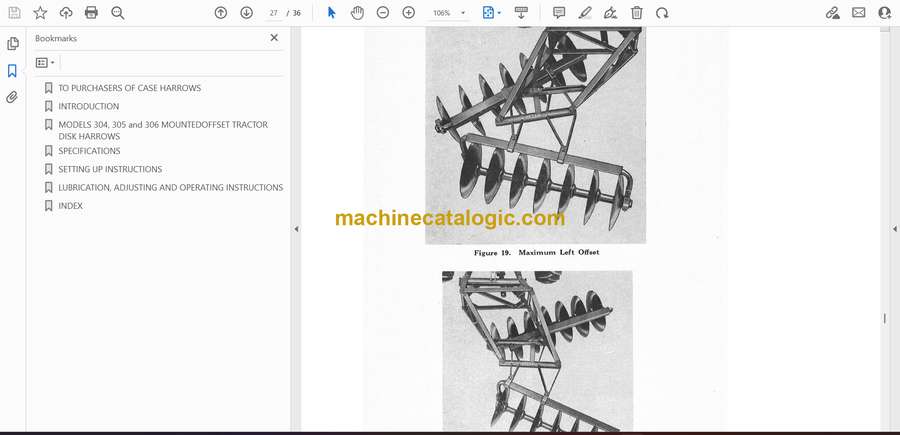Image resolution: width=900 pixels, height=435 pixels.
Task: Add document to starred favorites
Action: tap(40, 13)
